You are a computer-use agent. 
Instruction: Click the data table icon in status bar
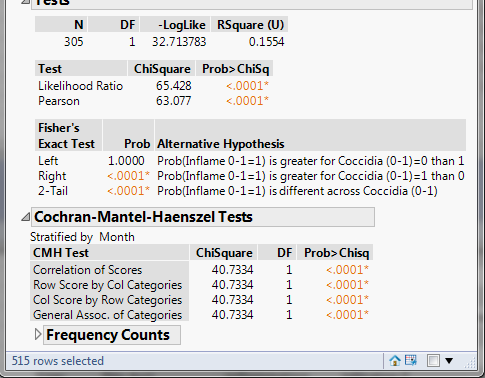coord(411,360)
